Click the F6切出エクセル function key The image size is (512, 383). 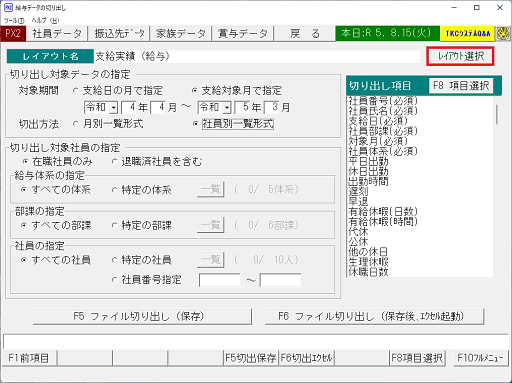[306, 358]
